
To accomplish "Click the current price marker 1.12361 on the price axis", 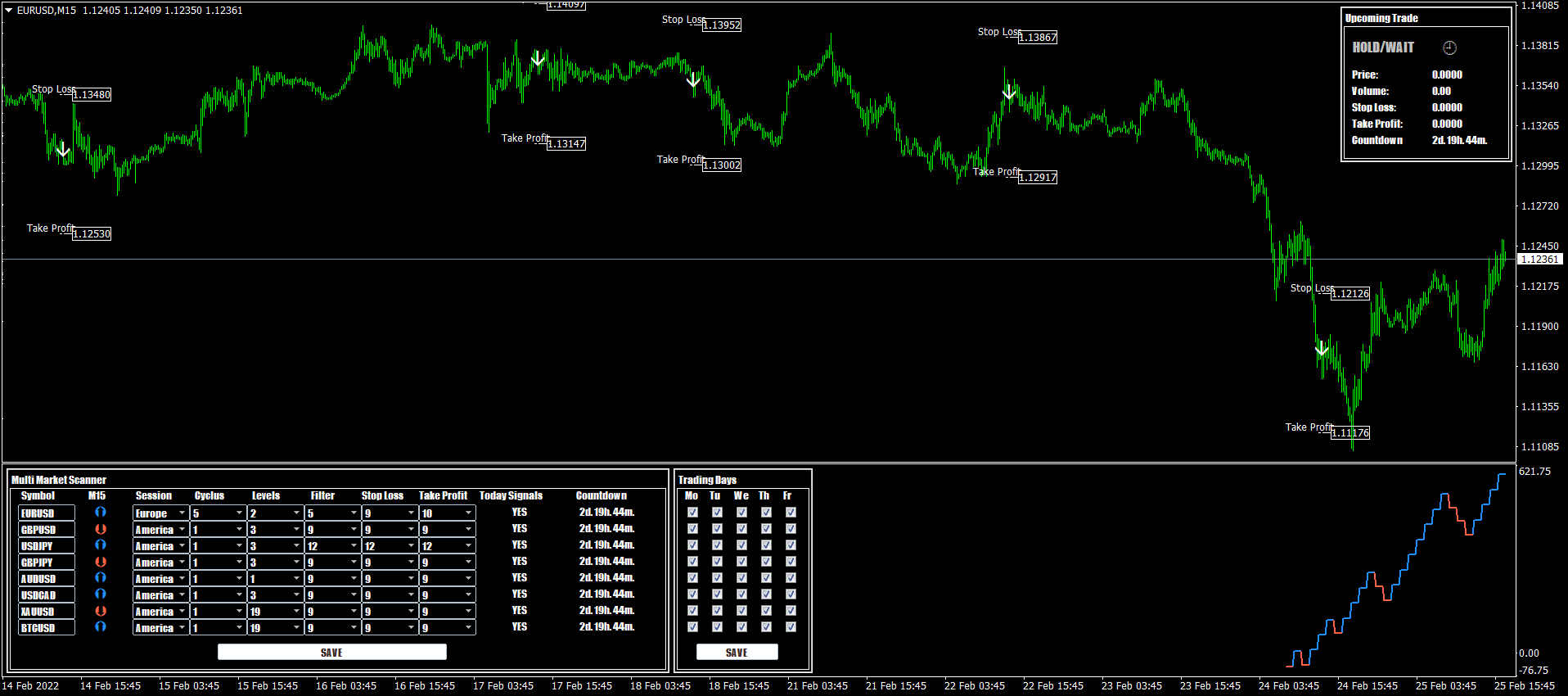I will pyautogui.click(x=1539, y=260).
